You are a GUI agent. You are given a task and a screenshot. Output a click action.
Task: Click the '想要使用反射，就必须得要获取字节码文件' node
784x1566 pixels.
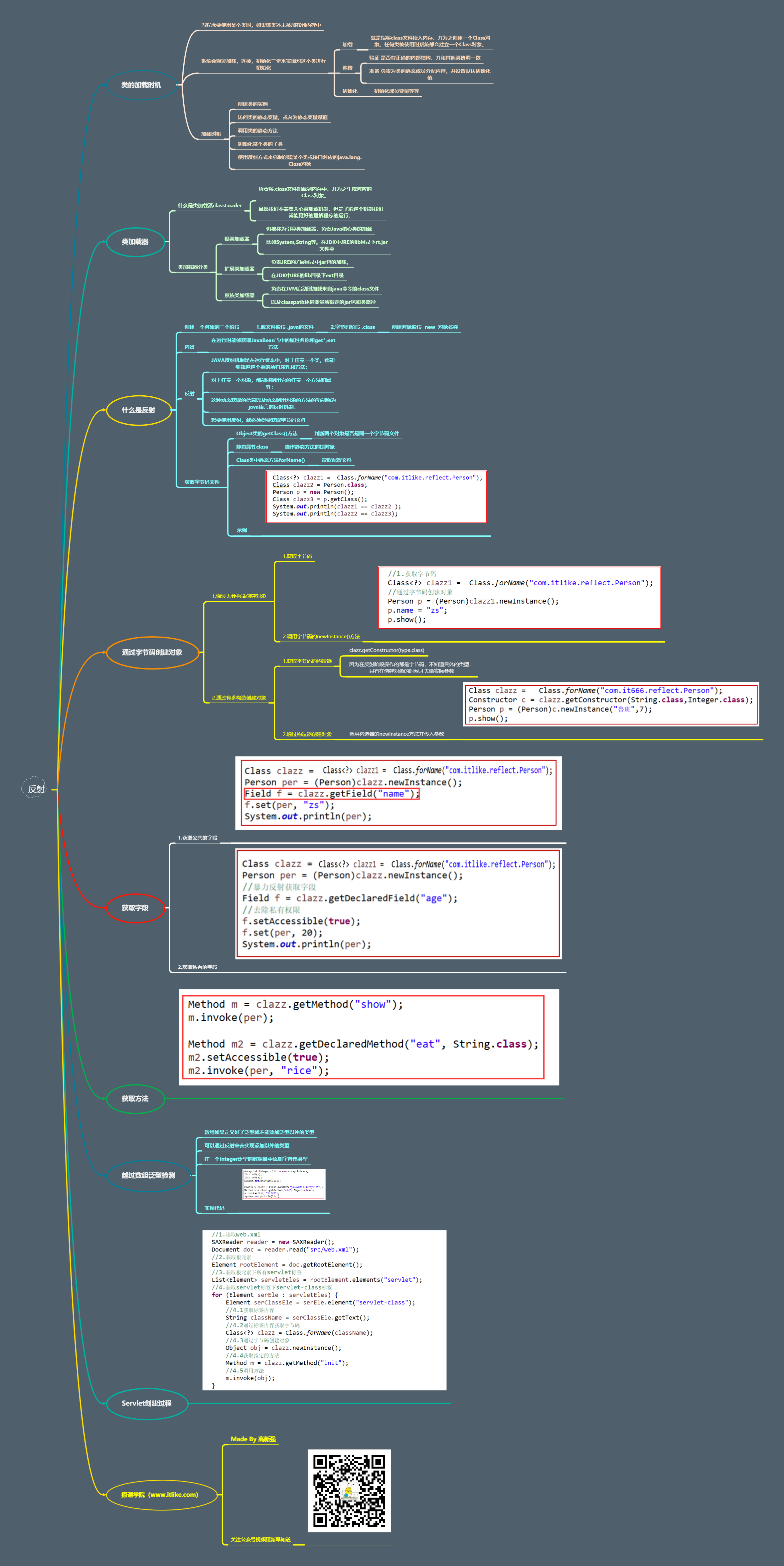[258, 420]
